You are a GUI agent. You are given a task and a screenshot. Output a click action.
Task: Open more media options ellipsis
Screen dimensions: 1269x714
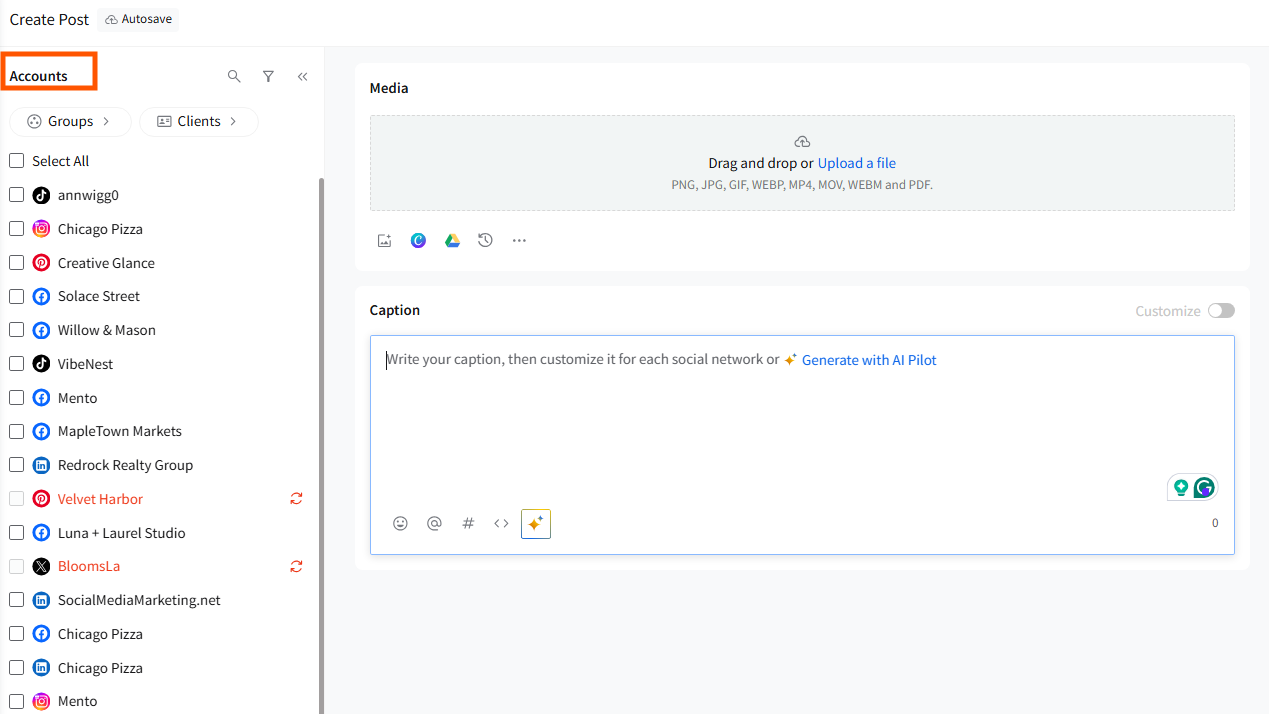pyautogui.click(x=519, y=241)
